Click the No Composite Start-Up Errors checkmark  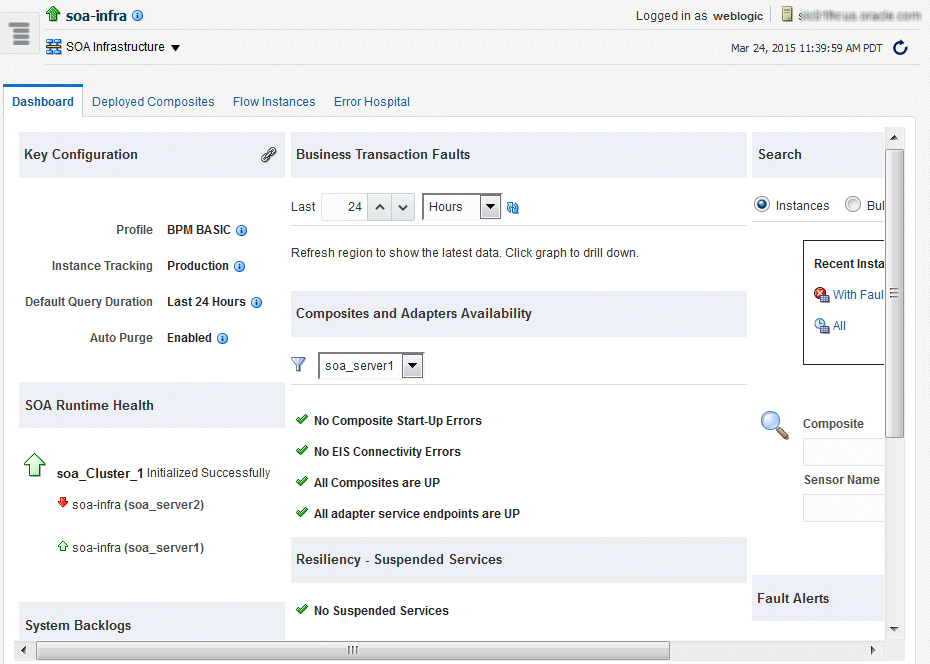(302, 420)
